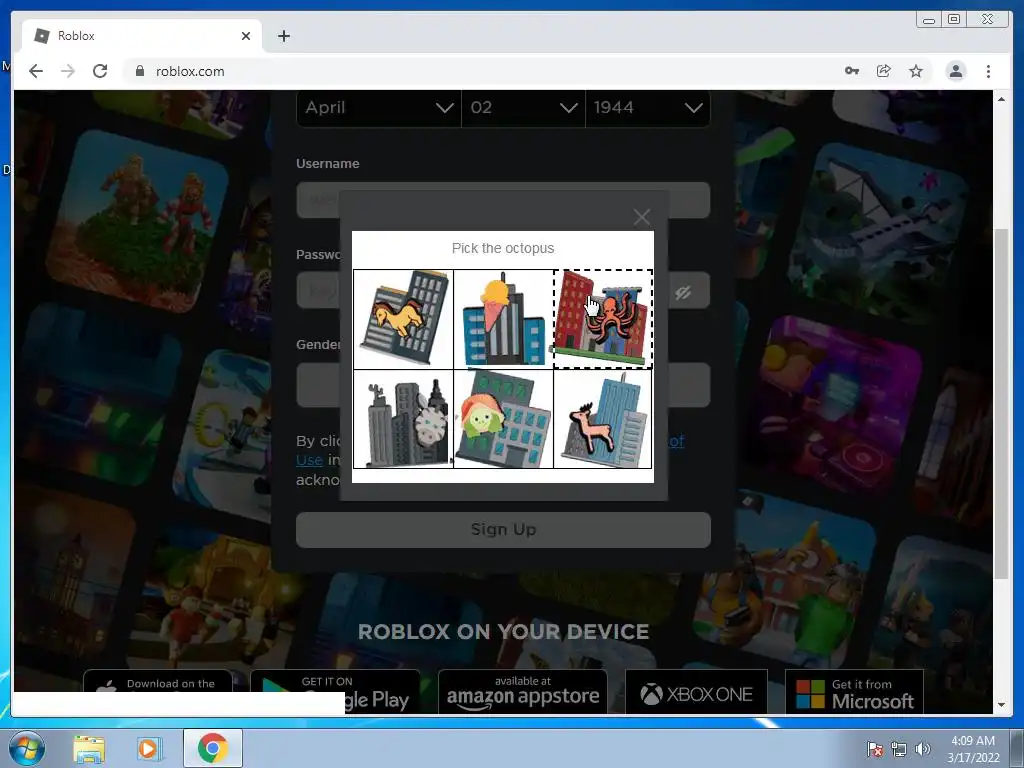Open the taskbar clock showing 4:09 AM
Screen dimensions: 1024x768
click(973, 749)
